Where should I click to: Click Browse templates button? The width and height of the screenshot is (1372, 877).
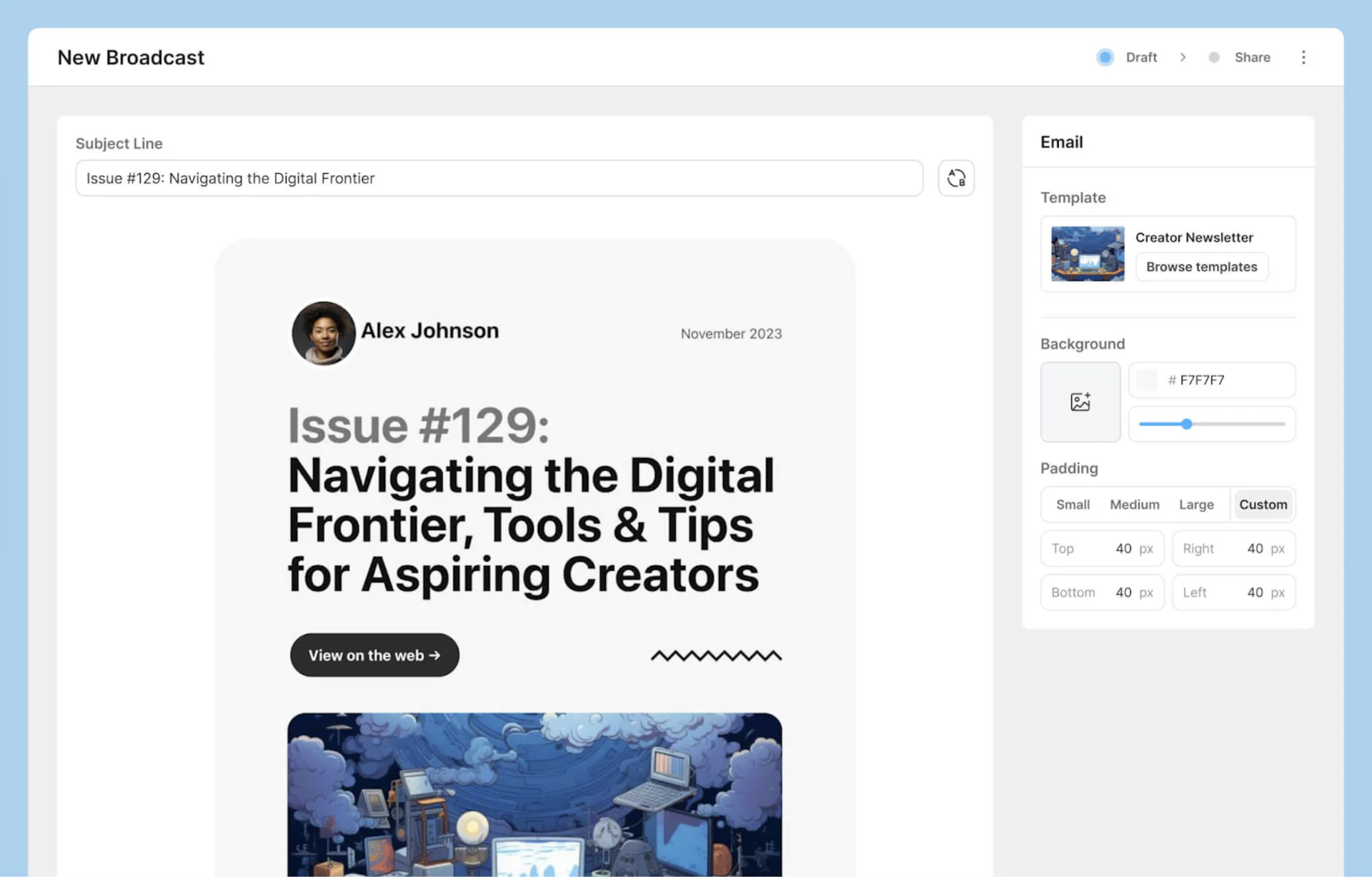click(x=1201, y=267)
